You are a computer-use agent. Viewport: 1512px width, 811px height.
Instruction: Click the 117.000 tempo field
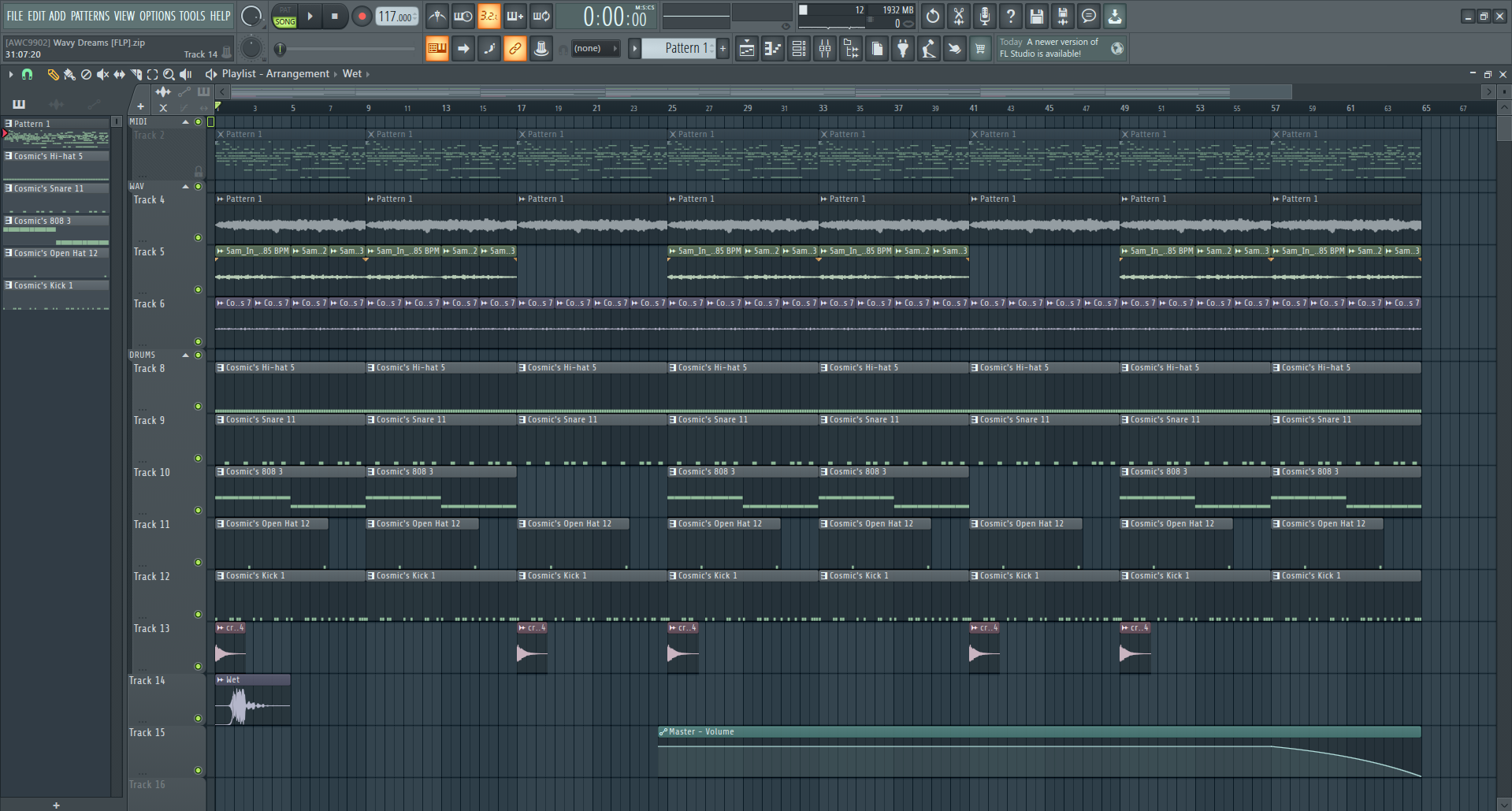pyautogui.click(x=396, y=17)
